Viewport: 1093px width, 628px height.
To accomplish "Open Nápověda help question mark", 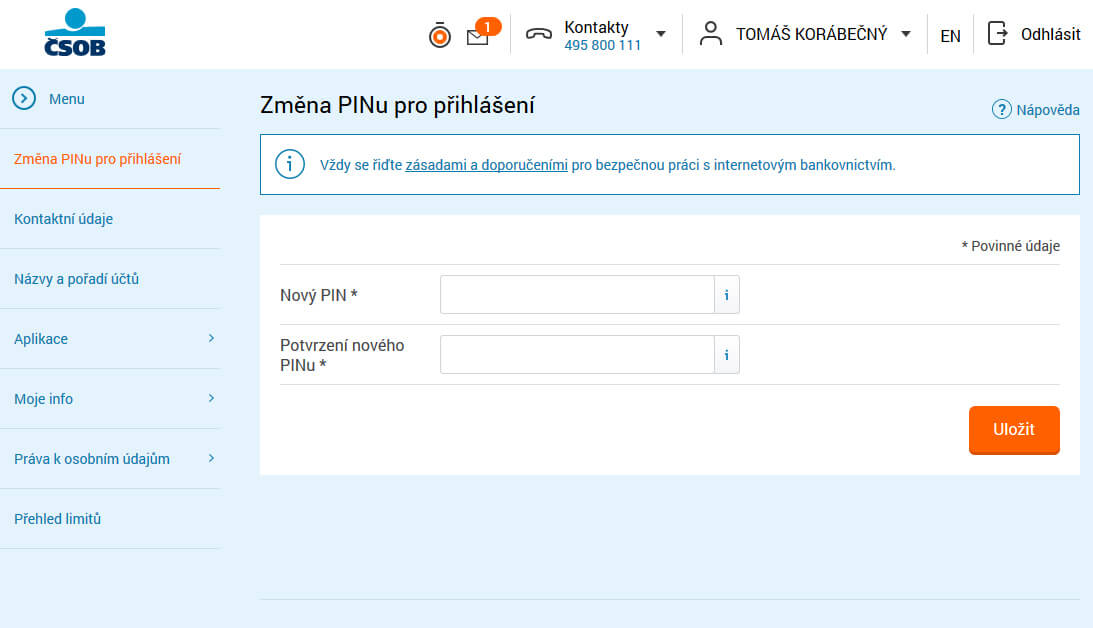I will click(1002, 110).
